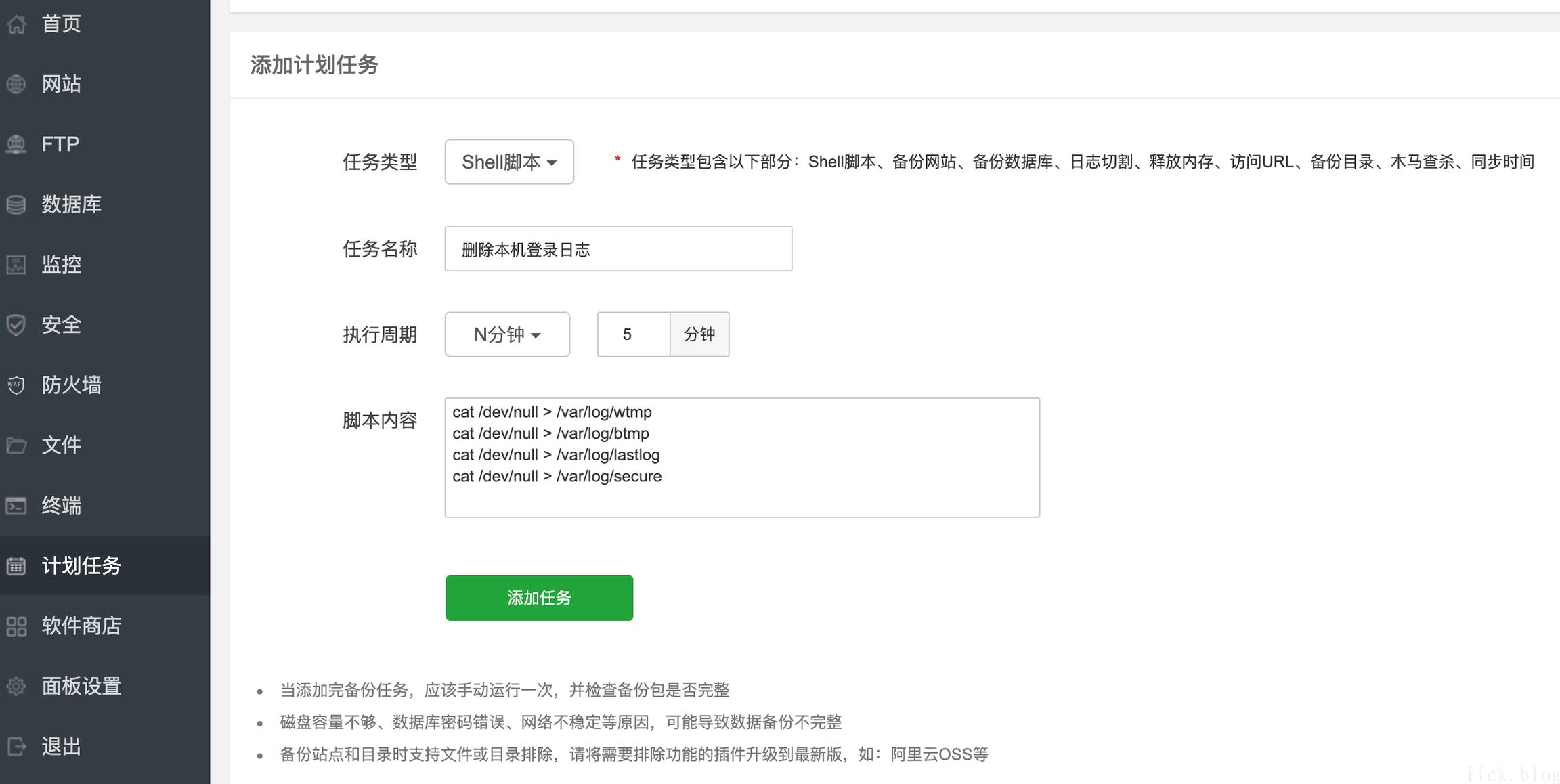Expand the N分钟 execution cycle dropdown
Screen dimensions: 1560x784
coord(507,334)
